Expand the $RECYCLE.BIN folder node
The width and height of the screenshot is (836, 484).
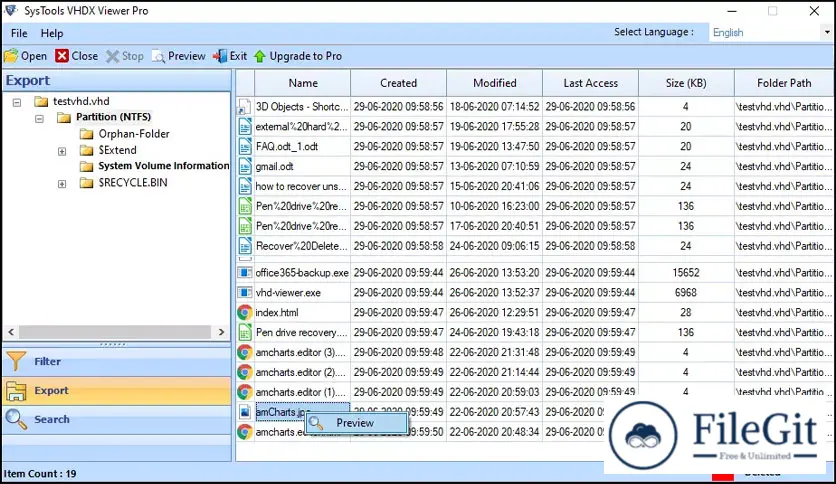point(62,184)
